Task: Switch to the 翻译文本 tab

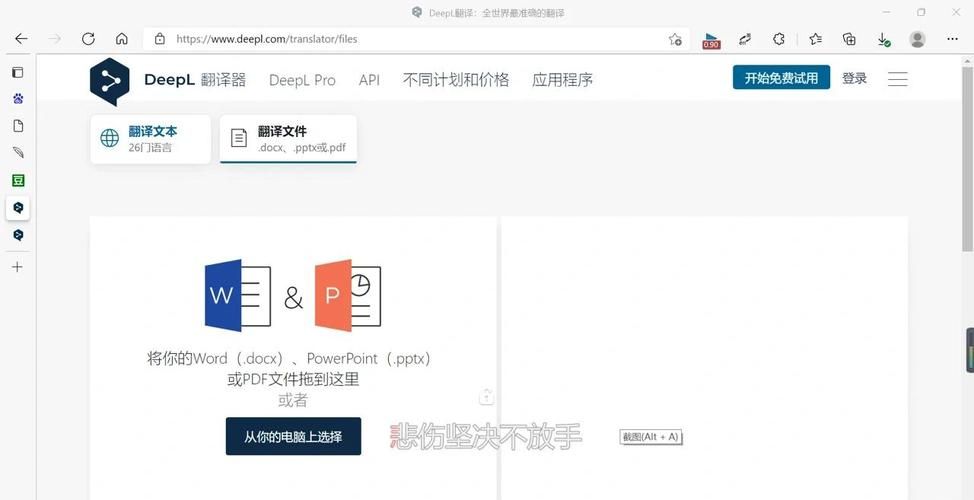Action: [150, 139]
